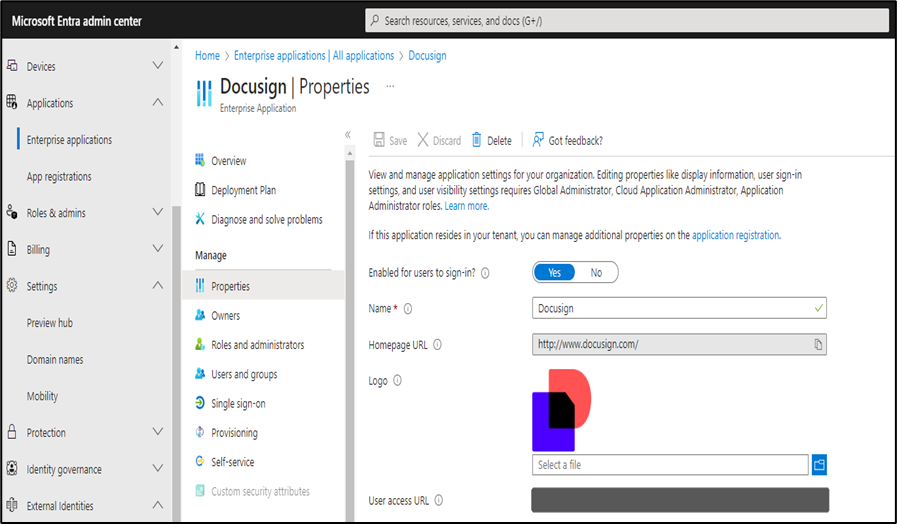Image resolution: width=897 pixels, height=524 pixels.
Task: Expand the Roles & admins section
Action: point(157,213)
